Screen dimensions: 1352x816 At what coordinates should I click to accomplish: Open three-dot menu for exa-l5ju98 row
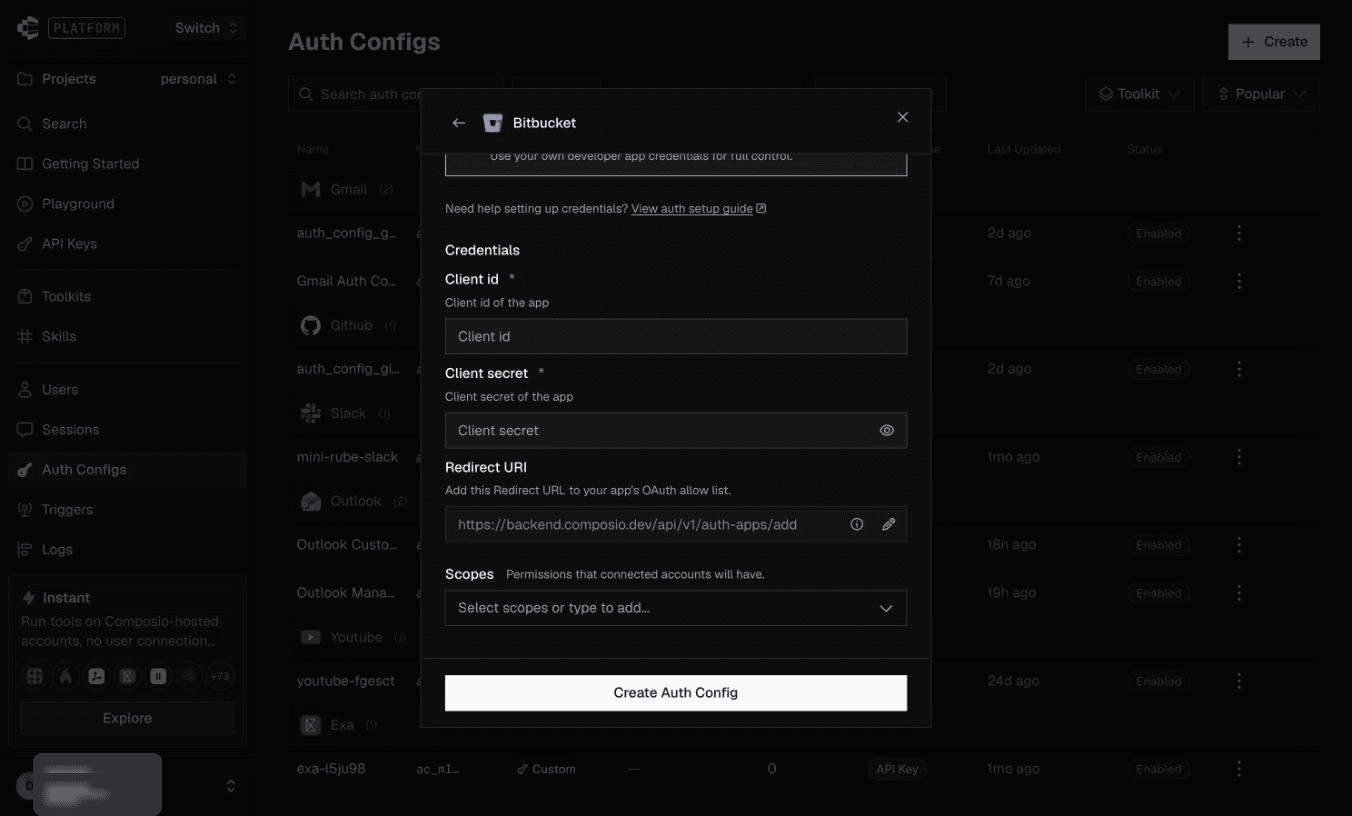1239,769
